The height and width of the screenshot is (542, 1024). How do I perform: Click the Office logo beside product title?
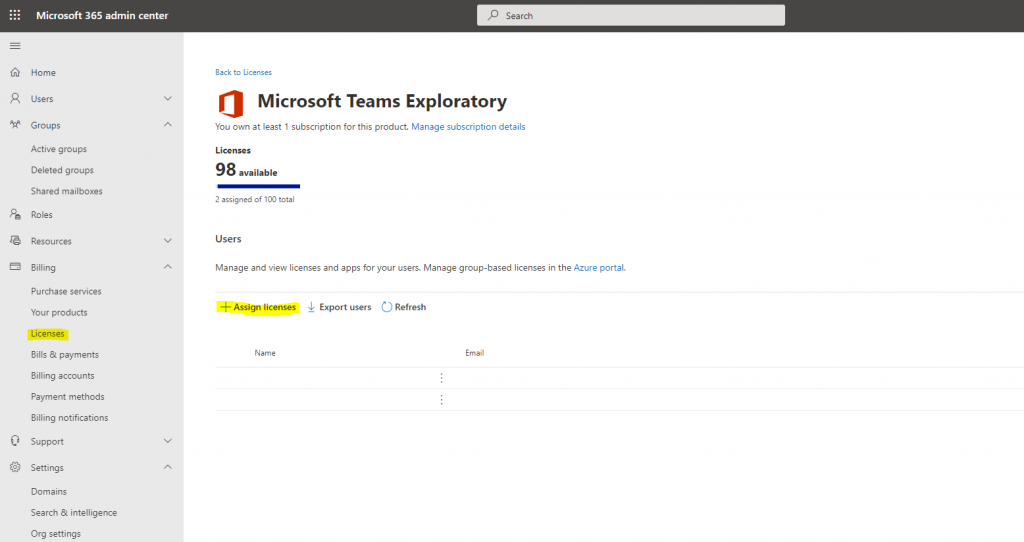pos(231,103)
